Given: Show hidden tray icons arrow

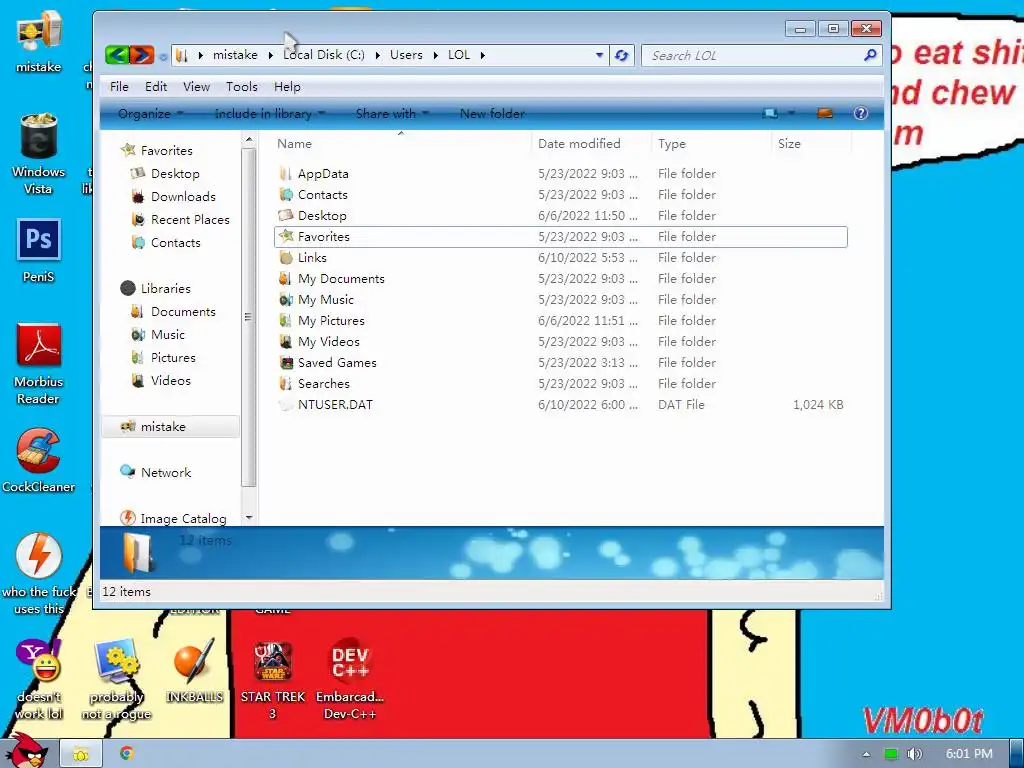Looking at the screenshot, I should (866, 754).
